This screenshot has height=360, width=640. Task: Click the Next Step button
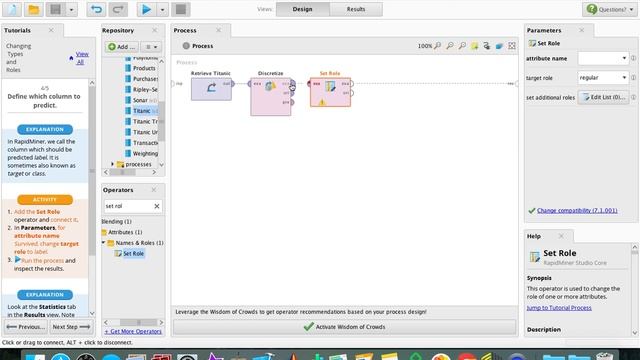click(x=71, y=327)
